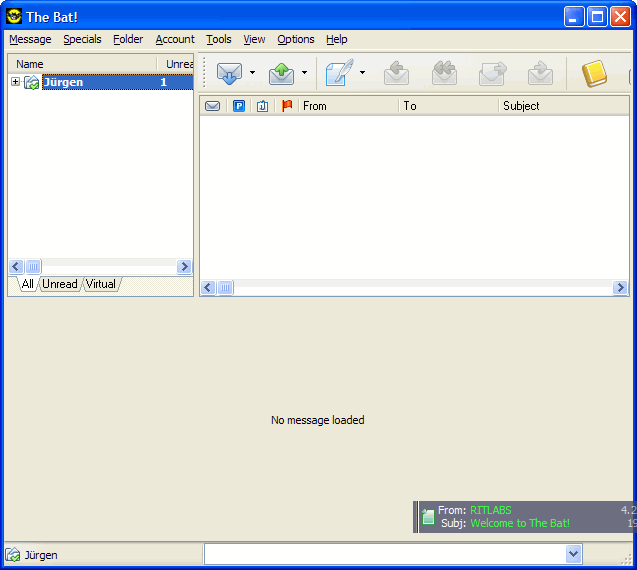Click the Name column header in folder pane

(x=82, y=64)
